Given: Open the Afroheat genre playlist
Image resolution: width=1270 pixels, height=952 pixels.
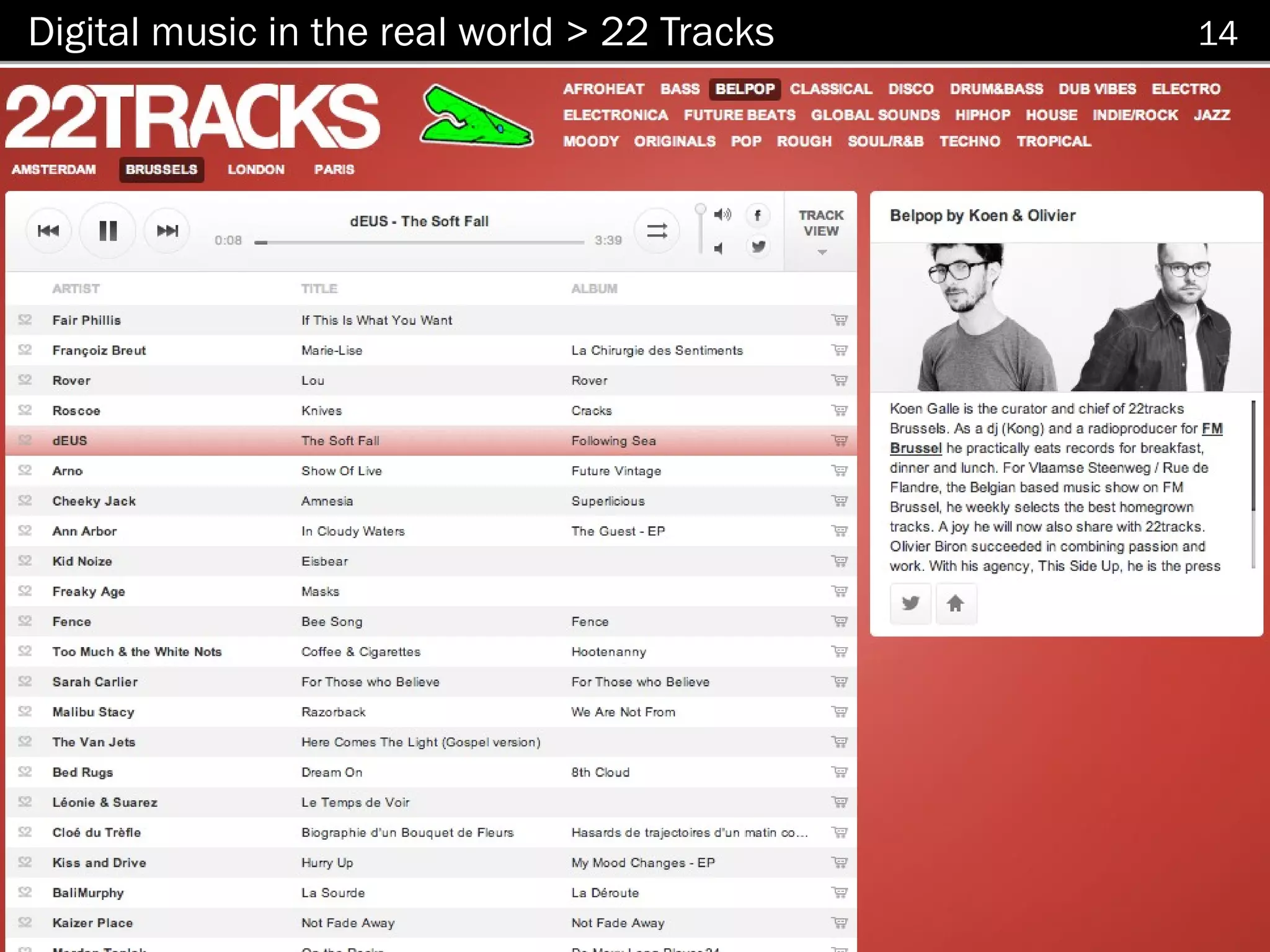Looking at the screenshot, I should pos(603,89).
